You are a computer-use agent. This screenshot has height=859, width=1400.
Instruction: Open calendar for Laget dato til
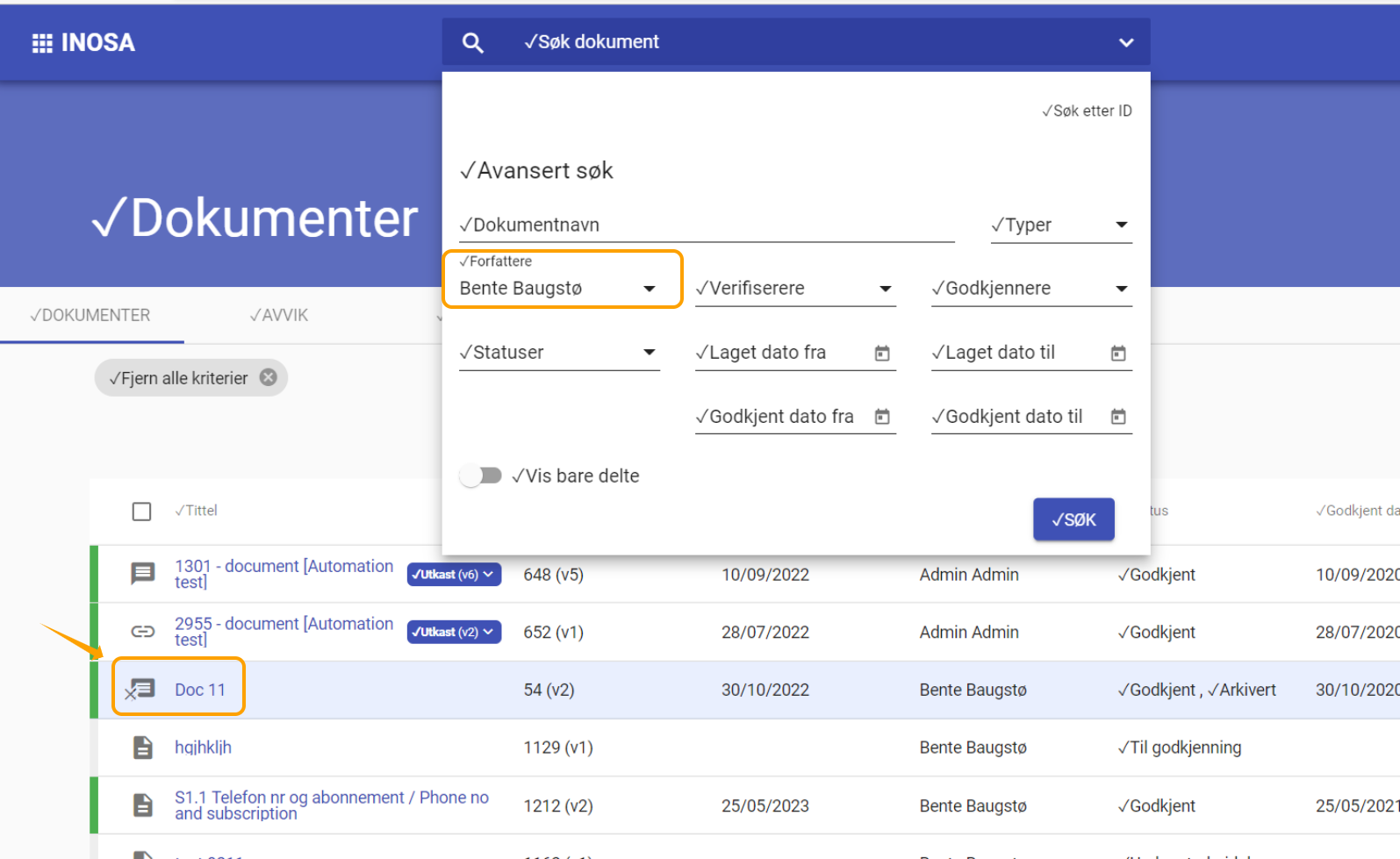(1118, 353)
